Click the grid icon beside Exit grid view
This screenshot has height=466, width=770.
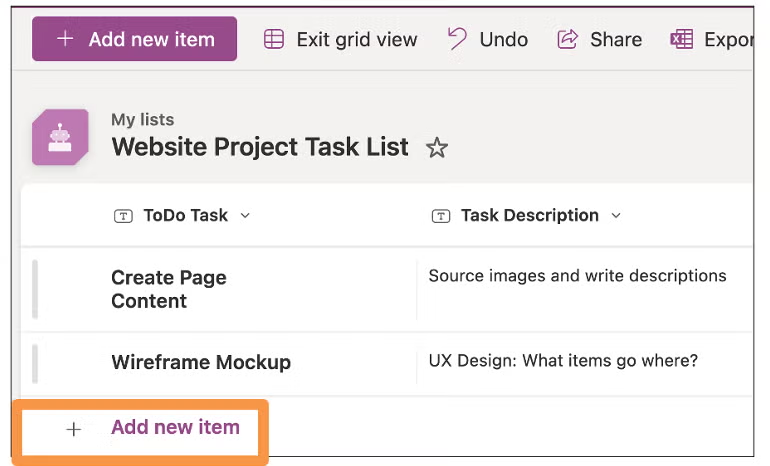[274, 39]
